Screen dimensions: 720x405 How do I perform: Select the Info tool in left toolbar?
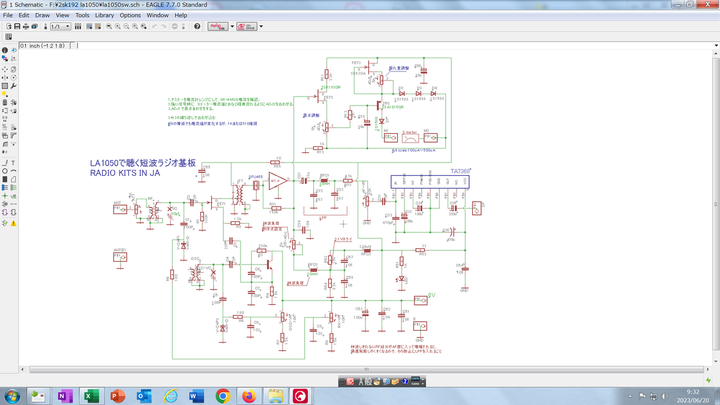(x=5, y=50)
